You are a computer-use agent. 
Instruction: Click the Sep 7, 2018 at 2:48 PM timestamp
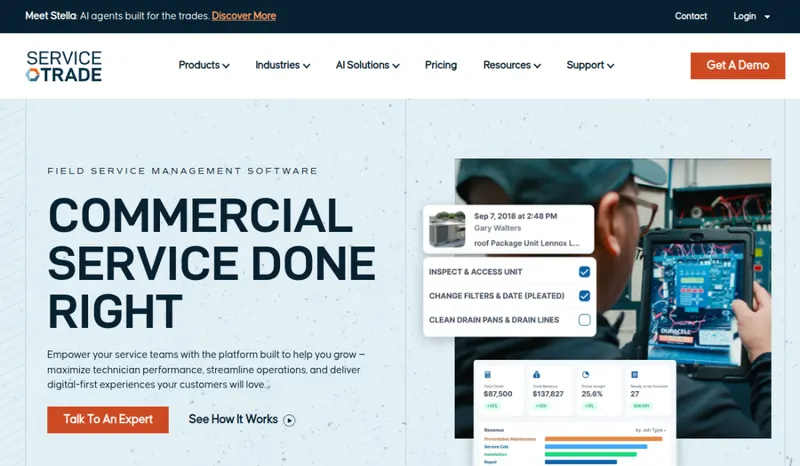coord(515,216)
